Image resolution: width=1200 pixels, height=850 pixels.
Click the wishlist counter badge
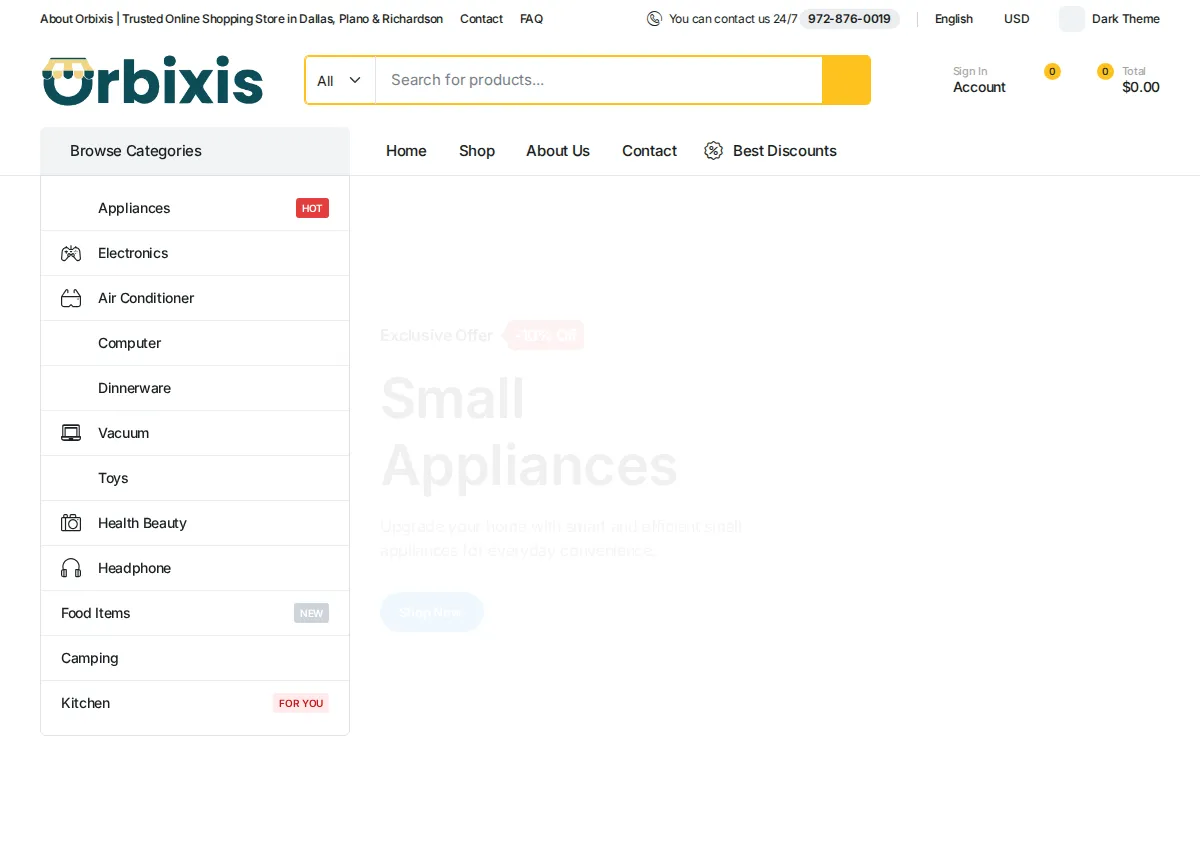1052,71
